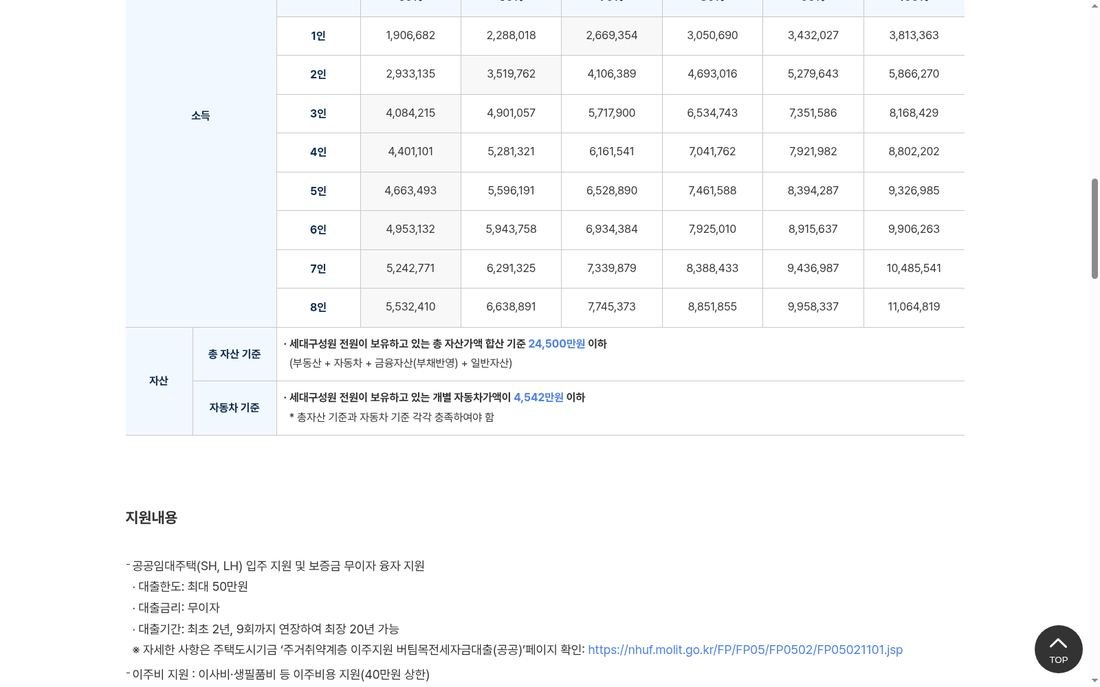This screenshot has height=687, width=1100.
Task: Click cell value 3,519,762
Action: (x=511, y=74)
